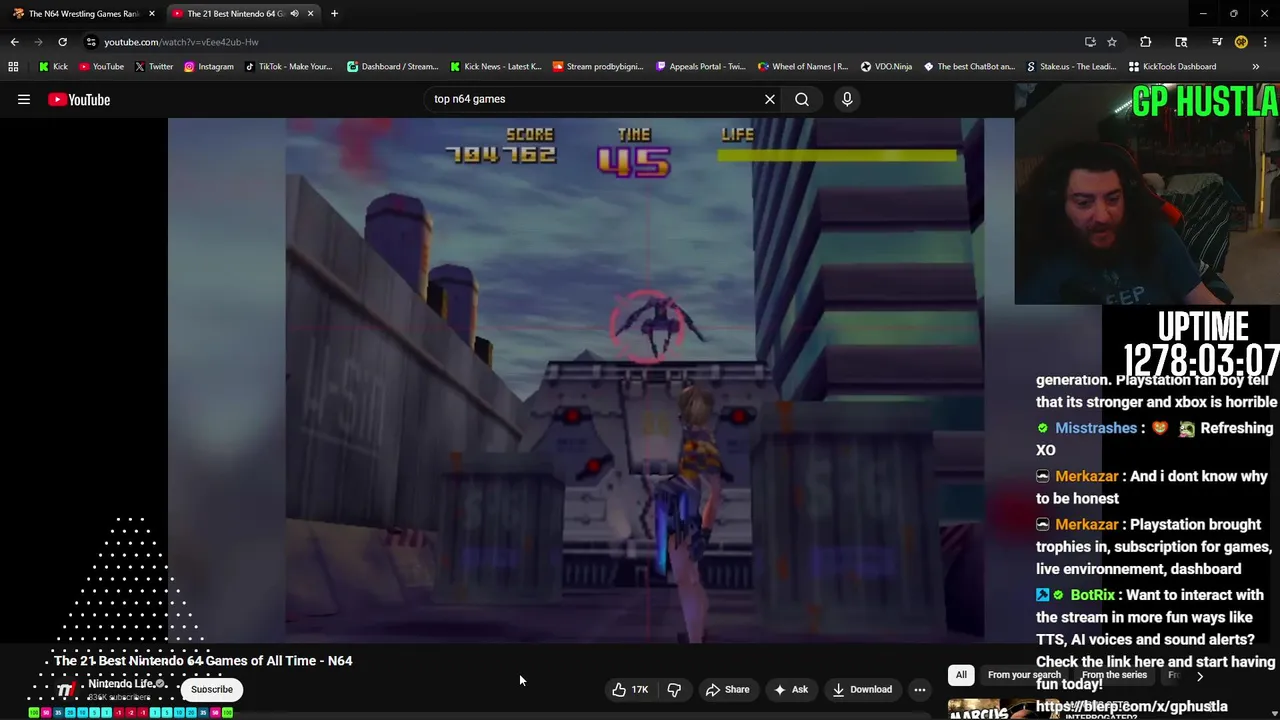
Task: Open VDO.Ninja bookmark
Action: click(x=886, y=67)
